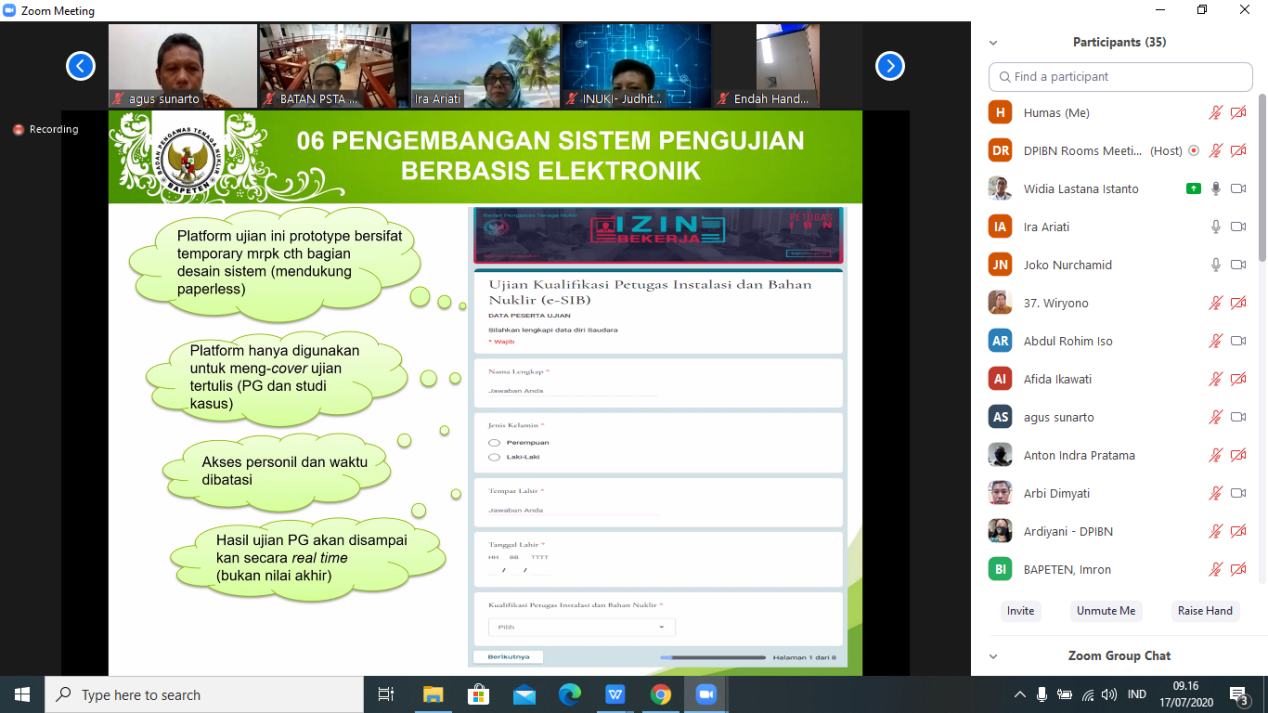Open Task View on the taskbar

[386, 694]
